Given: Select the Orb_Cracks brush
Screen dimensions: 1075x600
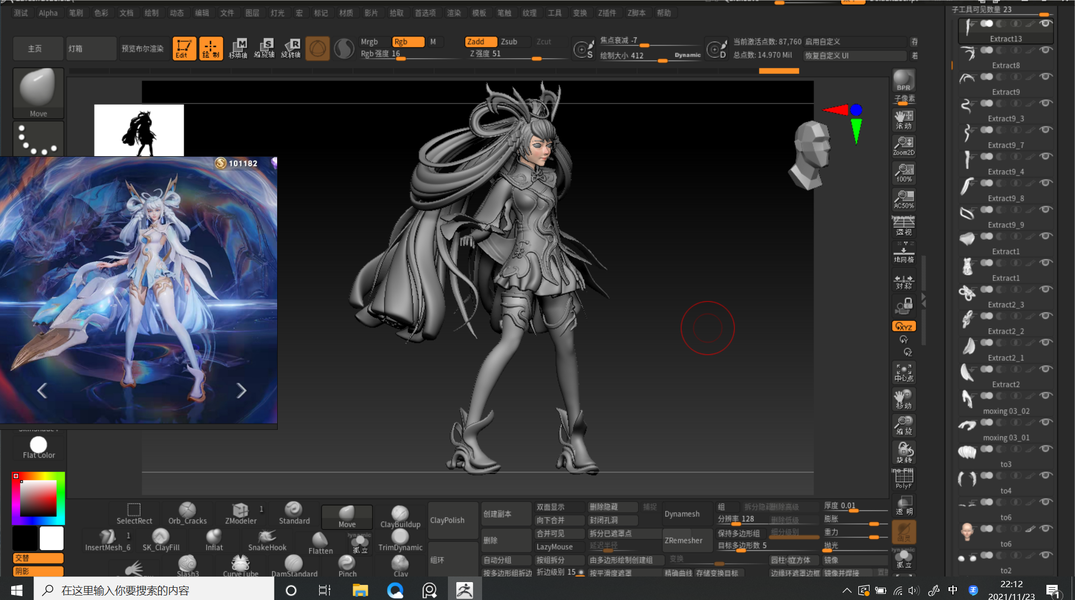Looking at the screenshot, I should coord(187,514).
